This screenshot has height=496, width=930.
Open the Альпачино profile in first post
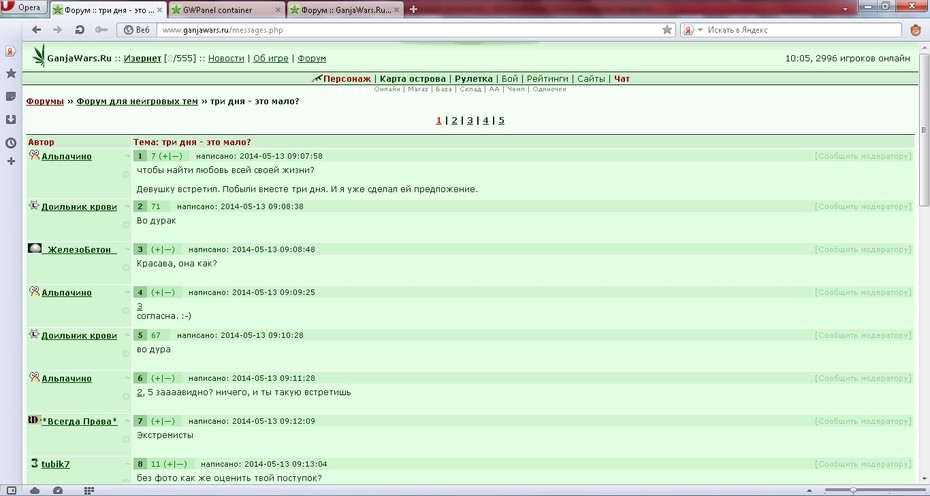click(x=66, y=157)
